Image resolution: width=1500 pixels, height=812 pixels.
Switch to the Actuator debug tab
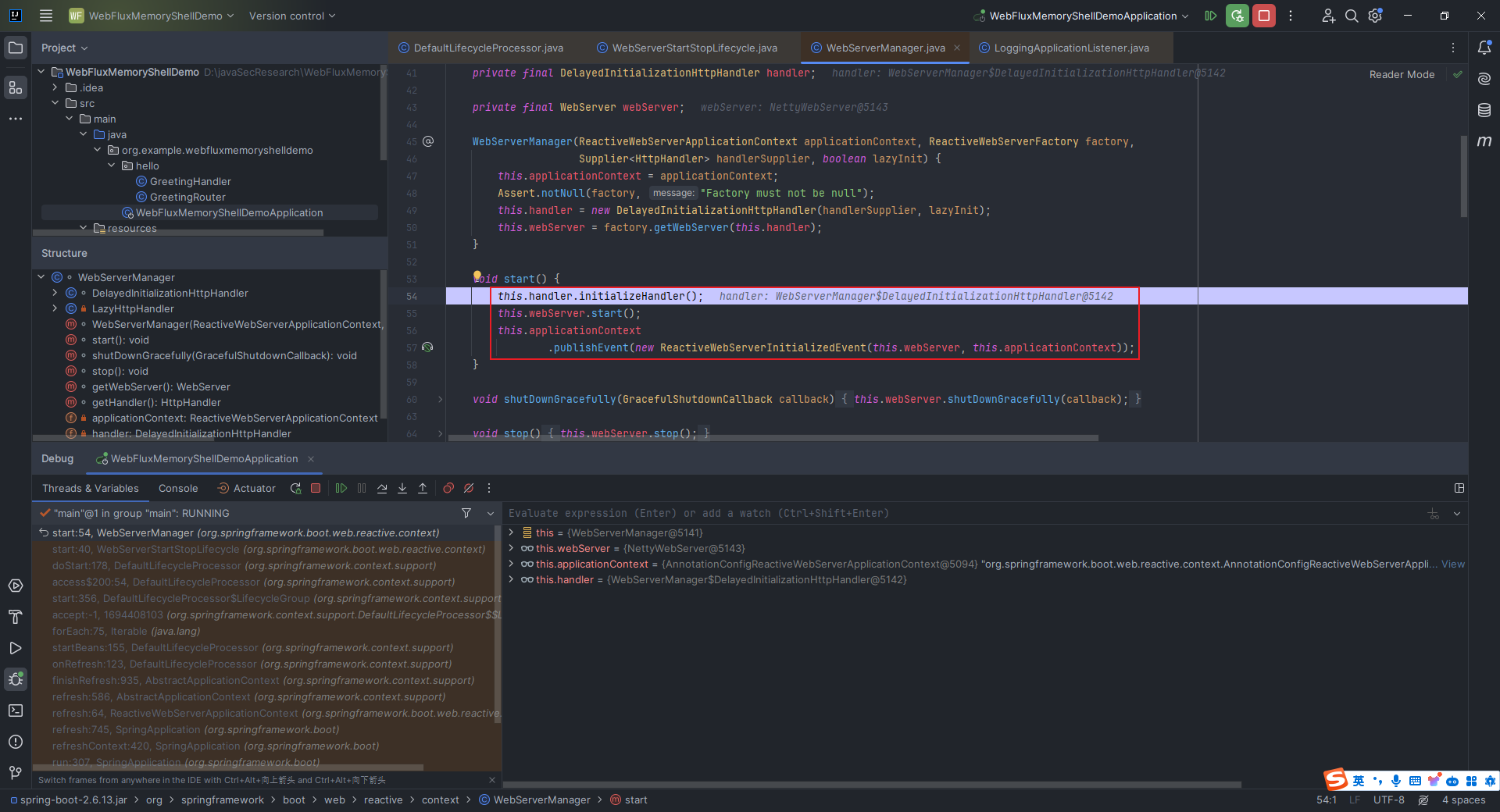246,488
